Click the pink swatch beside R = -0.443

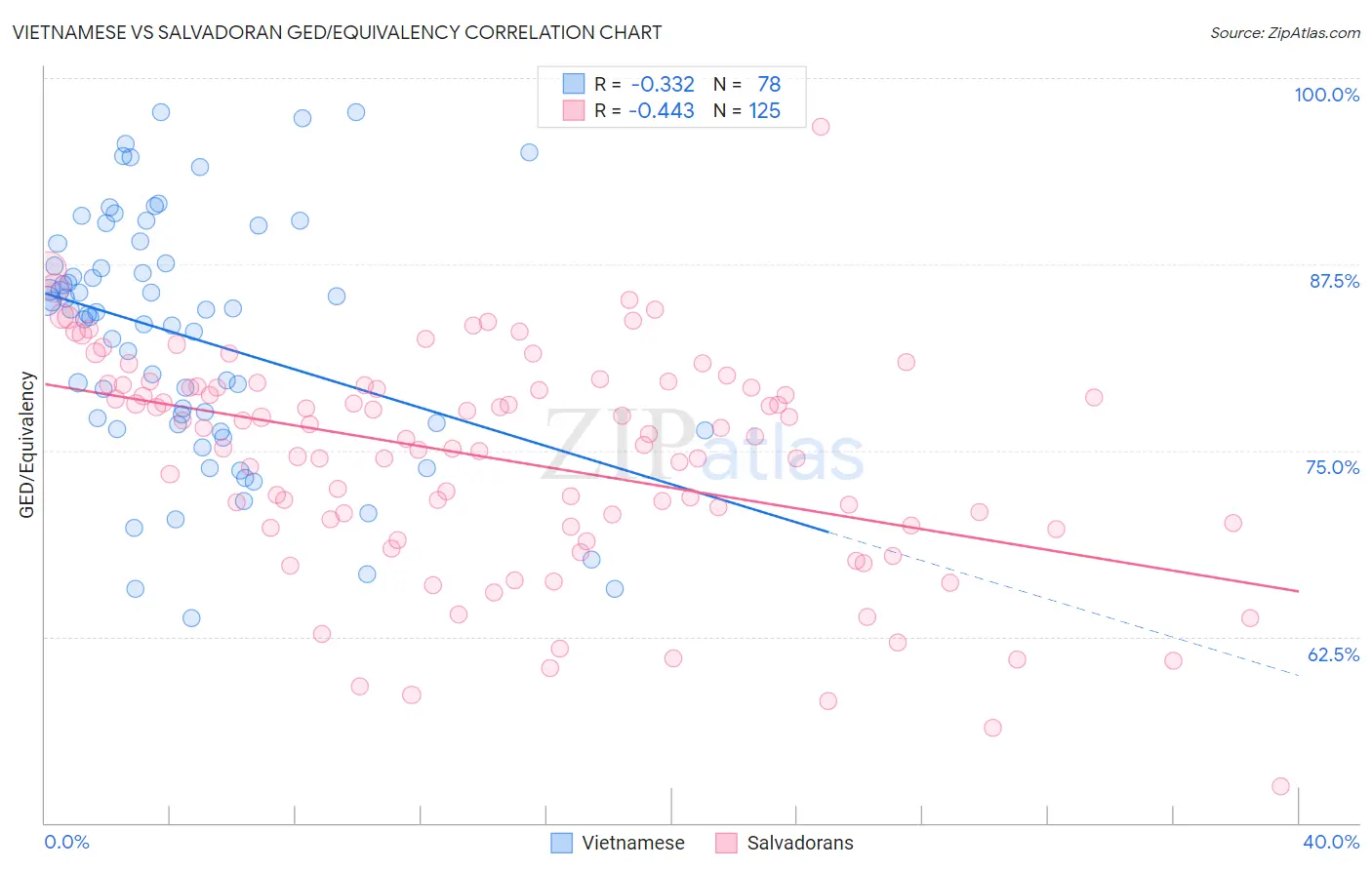coord(573,110)
